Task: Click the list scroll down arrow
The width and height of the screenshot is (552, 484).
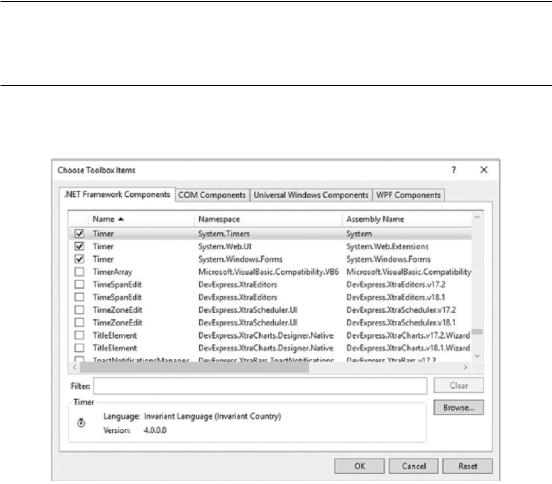Action: point(477,356)
